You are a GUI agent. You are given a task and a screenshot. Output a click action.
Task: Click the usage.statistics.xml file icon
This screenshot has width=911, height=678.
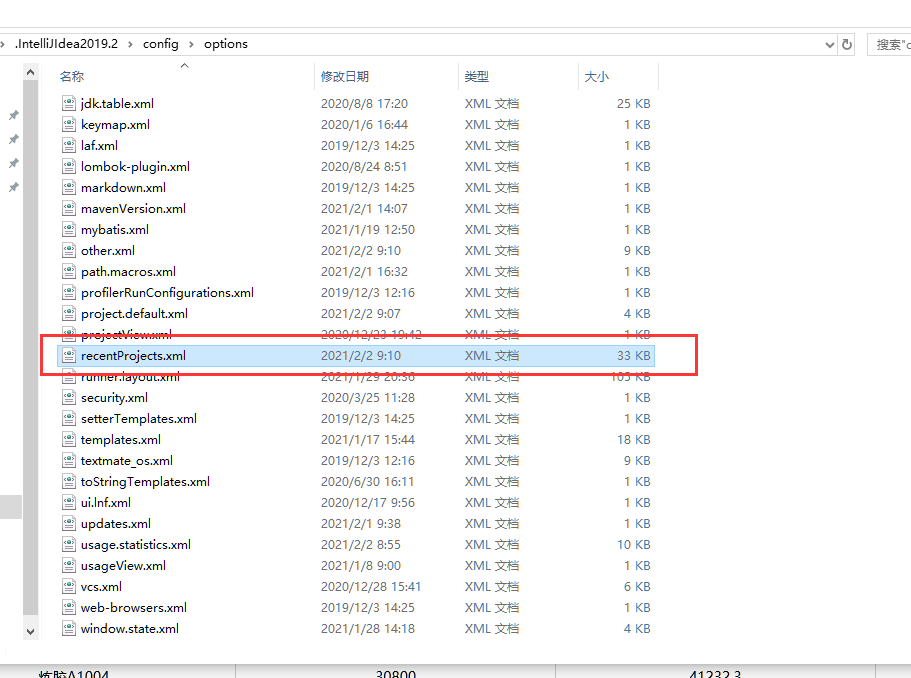pos(69,544)
